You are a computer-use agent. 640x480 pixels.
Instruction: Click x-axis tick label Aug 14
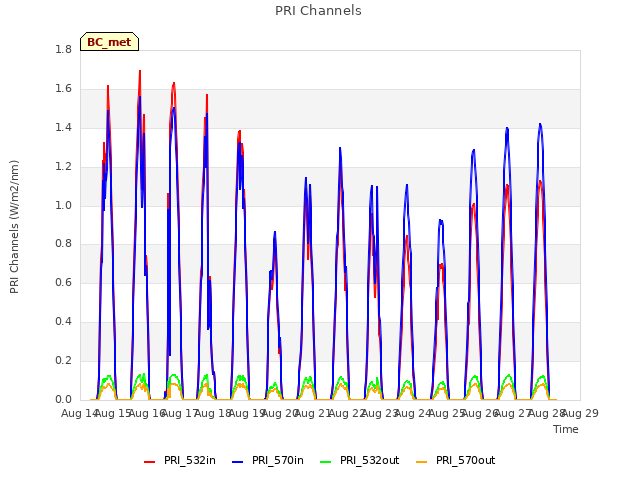point(78,413)
